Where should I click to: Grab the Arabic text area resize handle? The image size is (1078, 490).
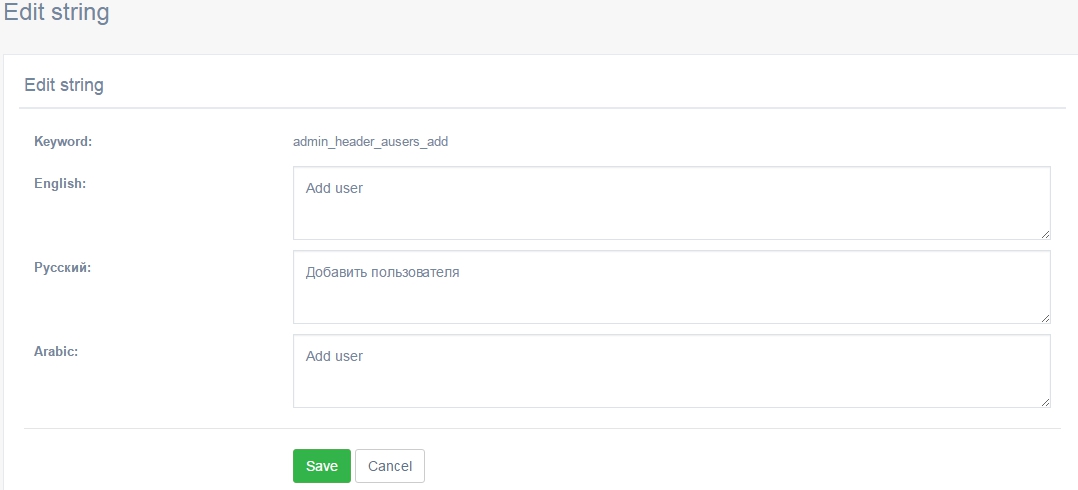(1045, 403)
